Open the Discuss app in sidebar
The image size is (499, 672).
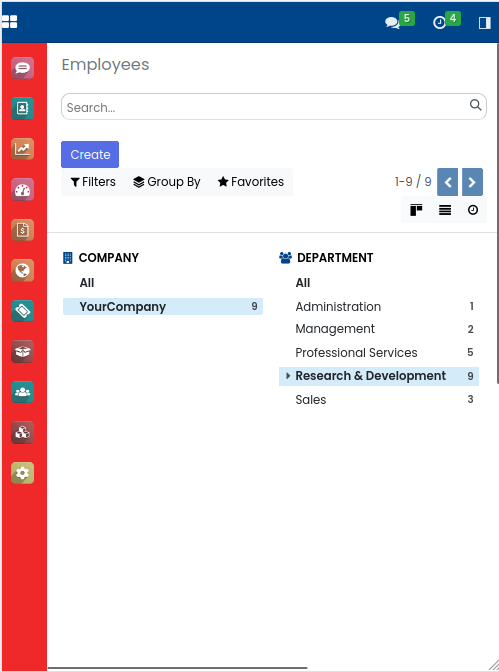click(22, 68)
